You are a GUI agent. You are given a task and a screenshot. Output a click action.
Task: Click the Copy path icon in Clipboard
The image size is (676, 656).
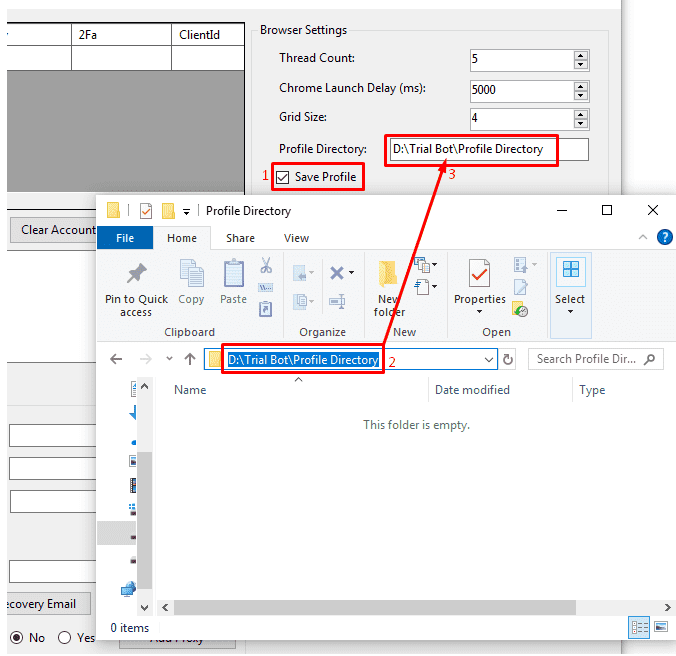[266, 287]
